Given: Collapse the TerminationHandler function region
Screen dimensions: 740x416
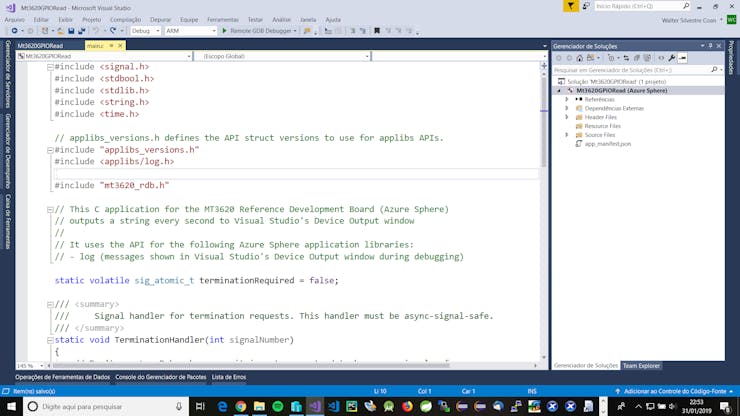Looking at the screenshot, I should click(50, 340).
